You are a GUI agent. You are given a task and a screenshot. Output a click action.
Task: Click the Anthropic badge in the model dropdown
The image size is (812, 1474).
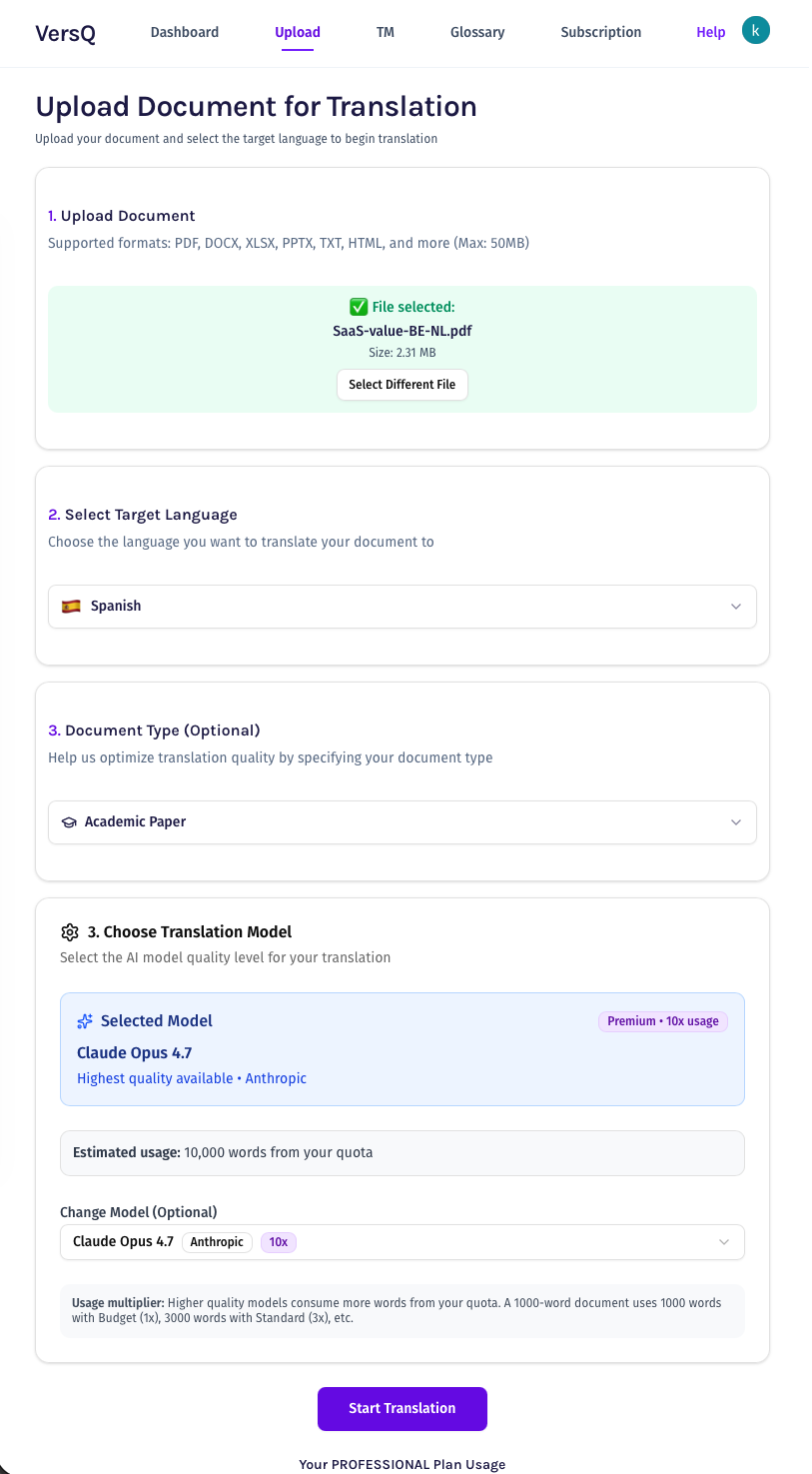click(217, 1241)
